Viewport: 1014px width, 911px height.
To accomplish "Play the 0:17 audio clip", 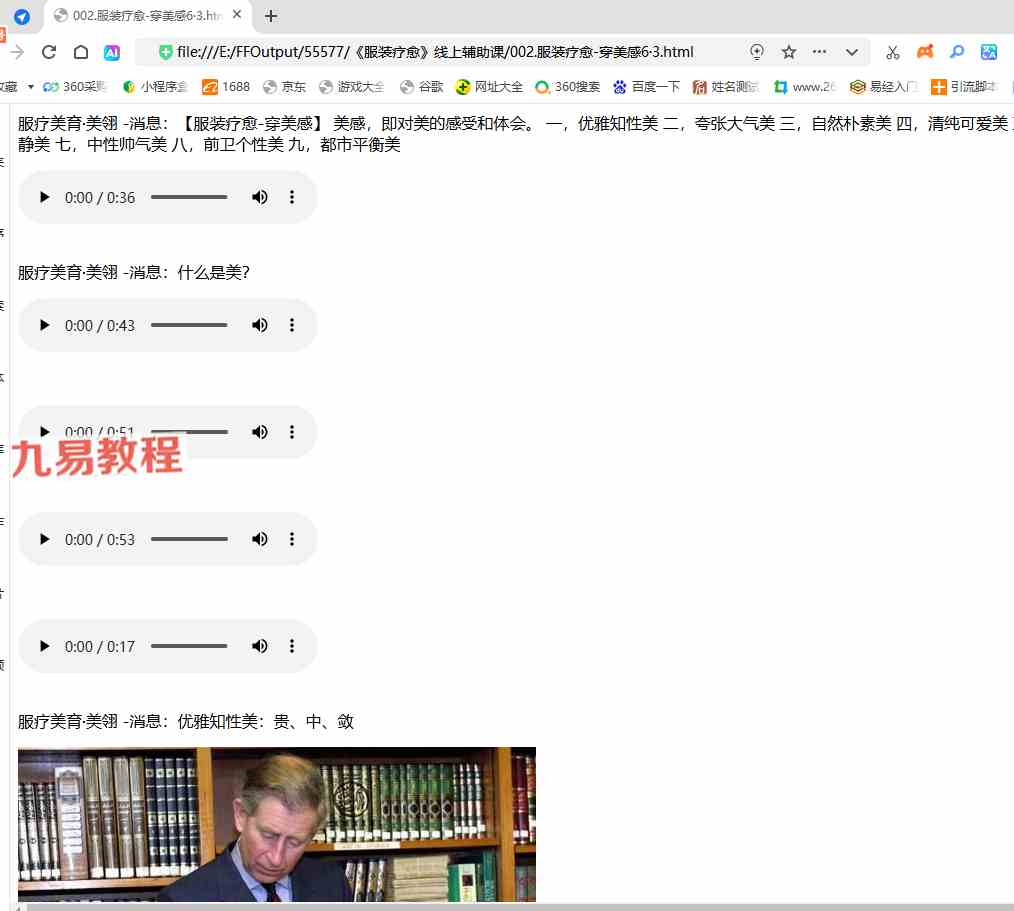I will point(44,646).
